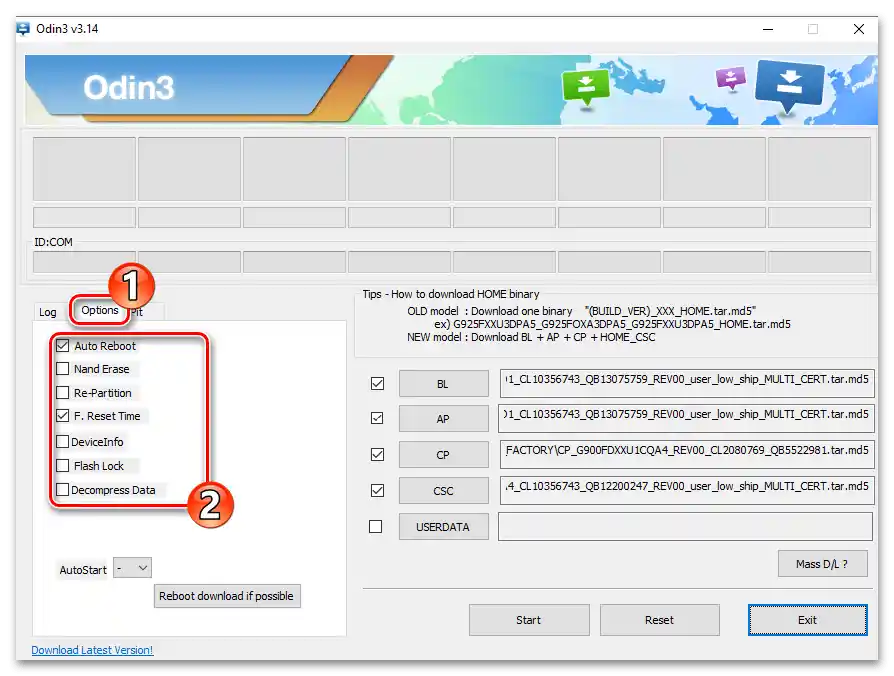Click the CP file button

pyautogui.click(x=444, y=454)
